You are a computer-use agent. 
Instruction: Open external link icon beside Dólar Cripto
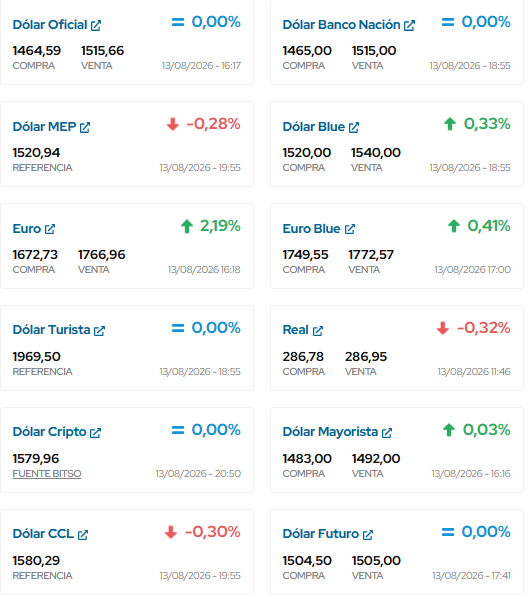click(95, 433)
